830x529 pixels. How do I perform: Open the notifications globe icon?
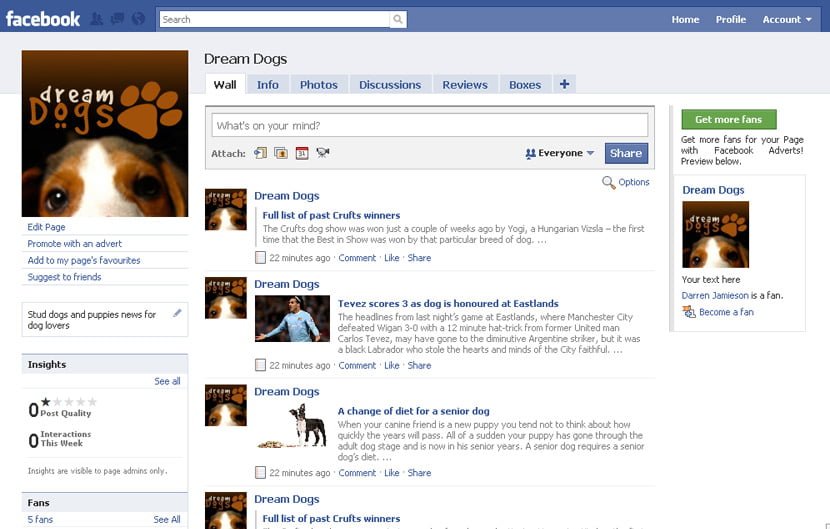(x=138, y=19)
